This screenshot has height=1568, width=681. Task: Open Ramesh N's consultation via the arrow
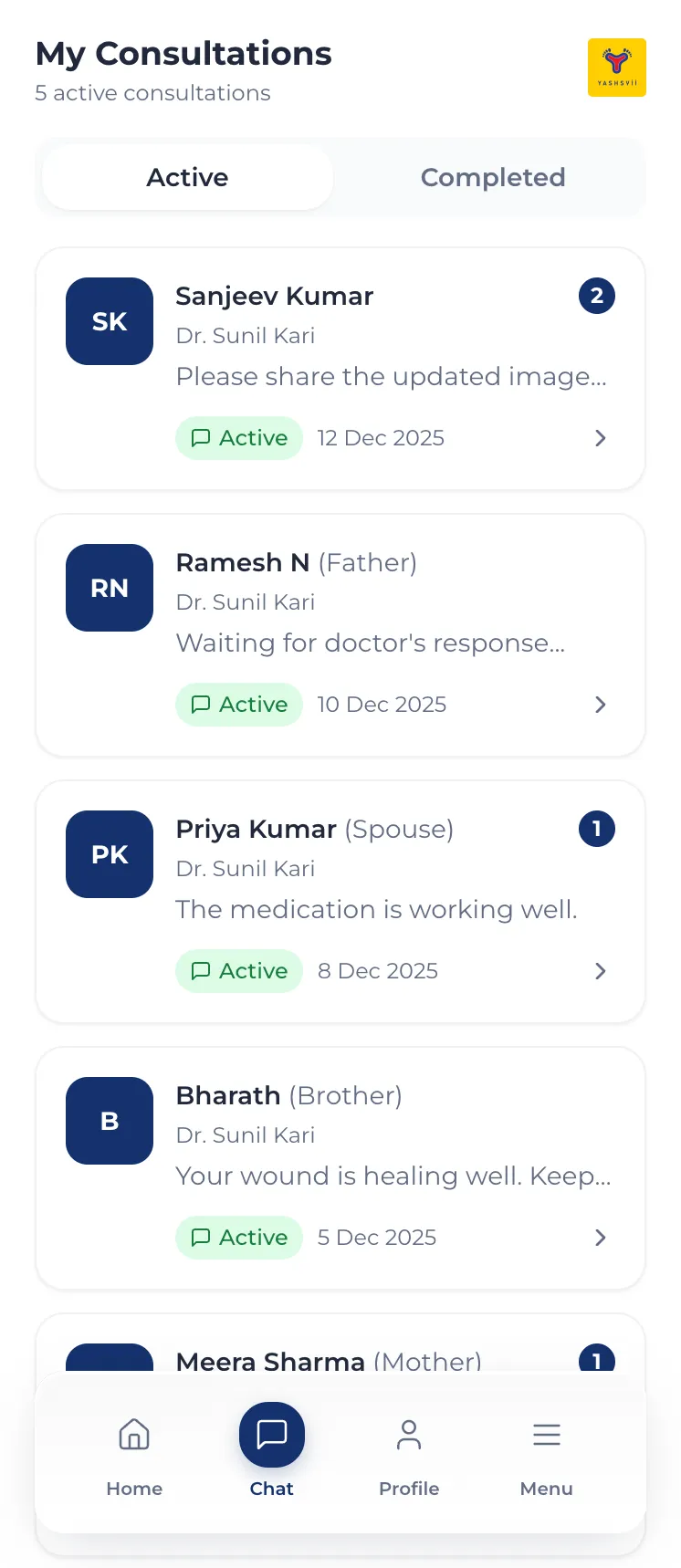600,705
